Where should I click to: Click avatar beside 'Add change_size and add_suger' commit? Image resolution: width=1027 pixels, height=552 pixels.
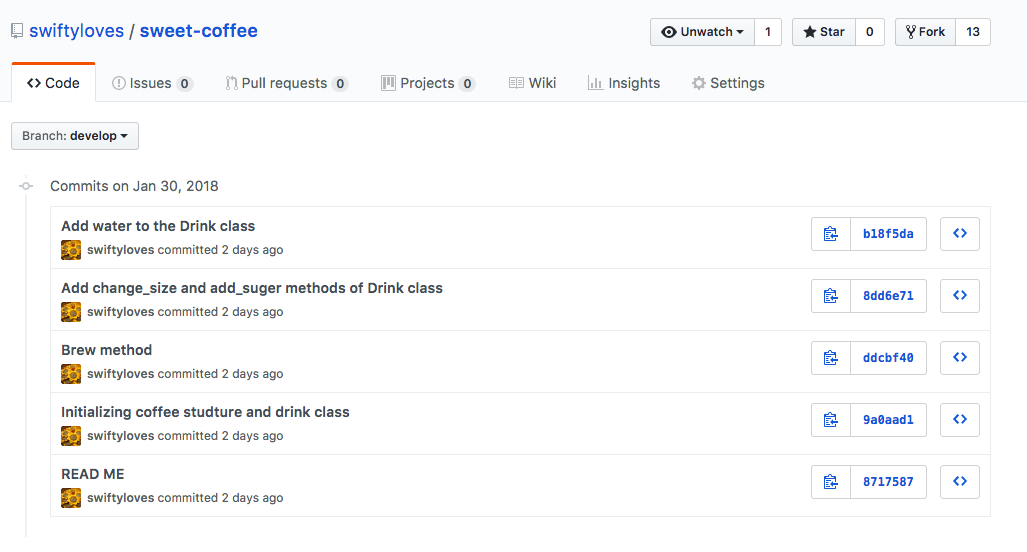[71, 312]
